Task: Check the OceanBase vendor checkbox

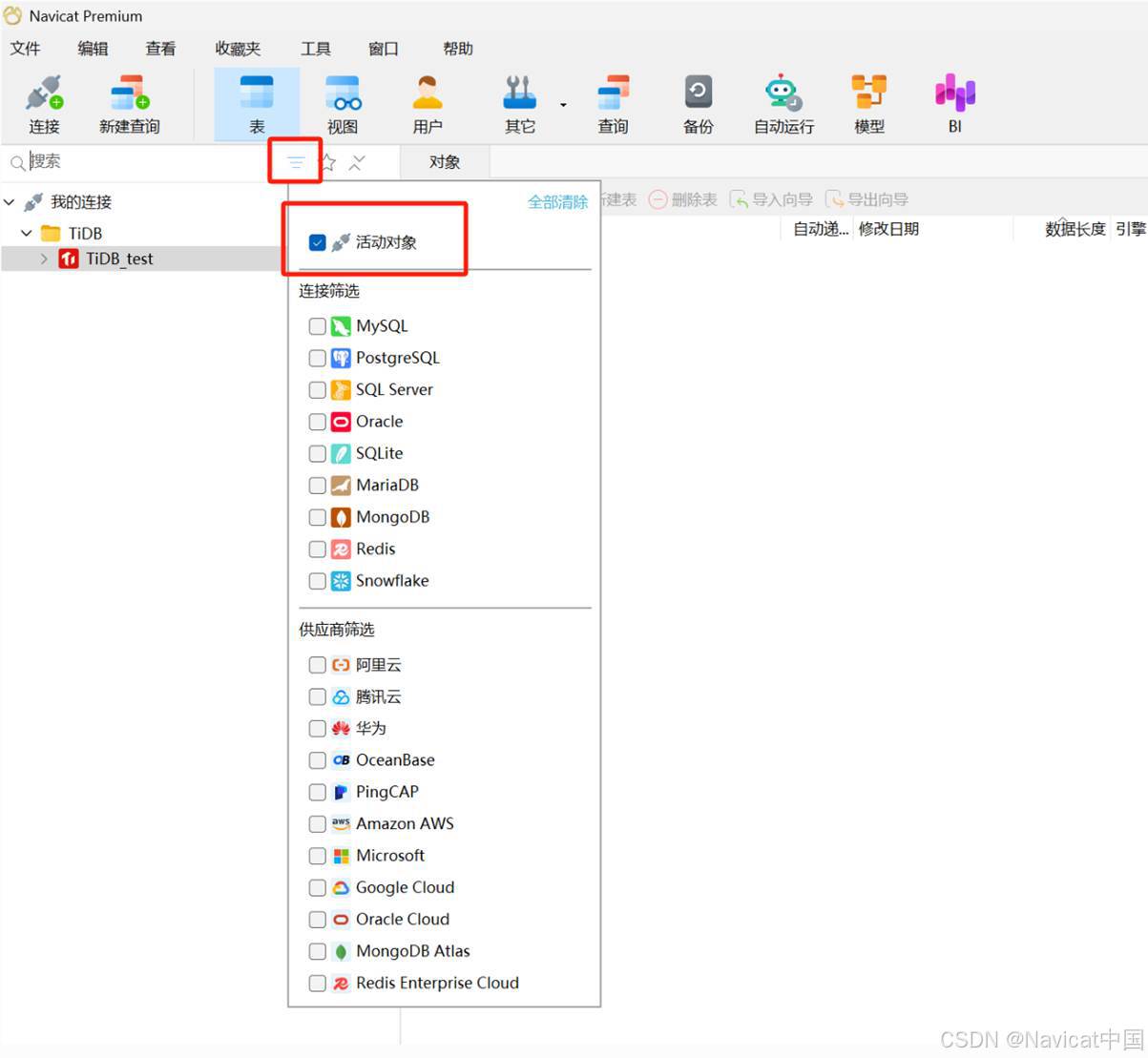Action: point(318,760)
